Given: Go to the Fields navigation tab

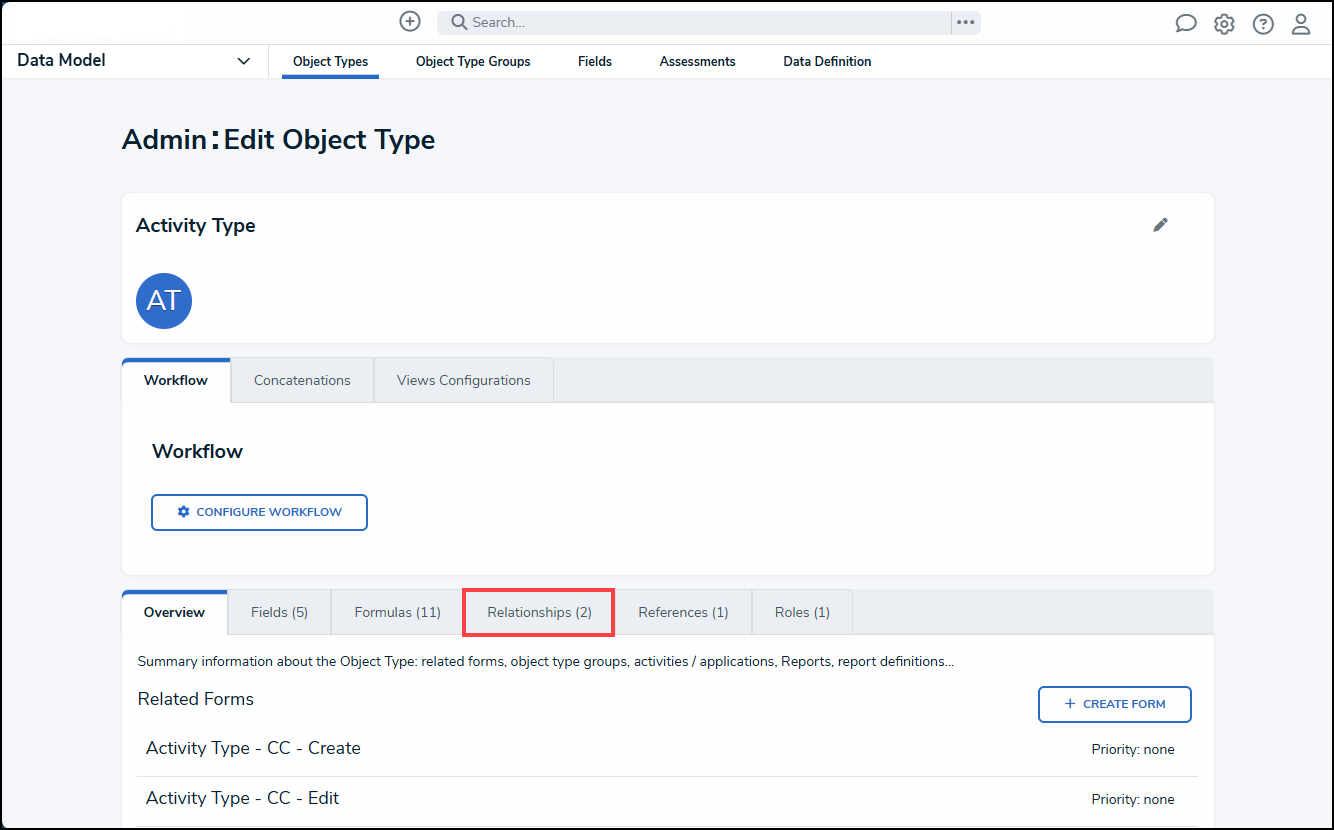Looking at the screenshot, I should pyautogui.click(x=595, y=61).
